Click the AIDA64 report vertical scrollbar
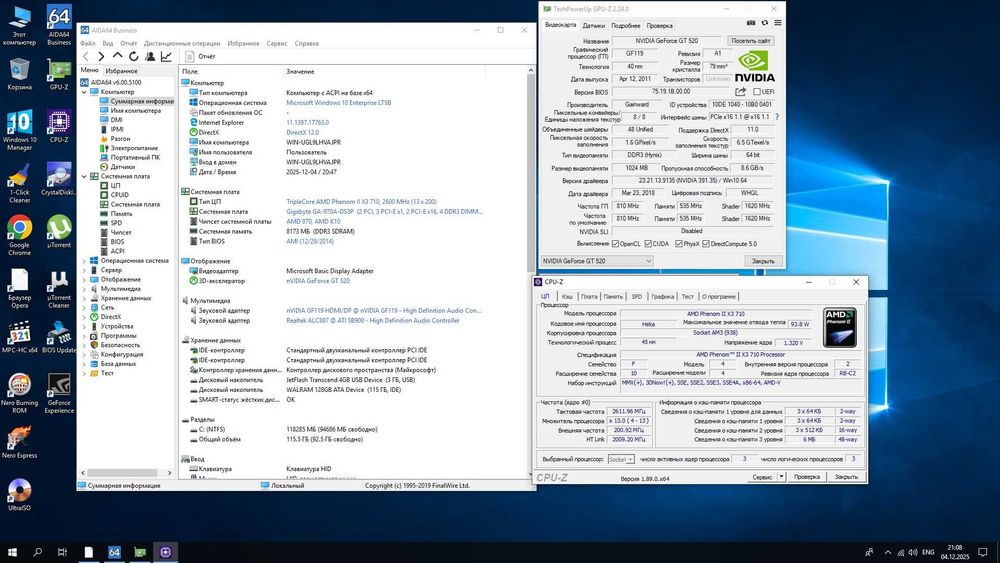The width and height of the screenshot is (1000, 563). (530, 172)
